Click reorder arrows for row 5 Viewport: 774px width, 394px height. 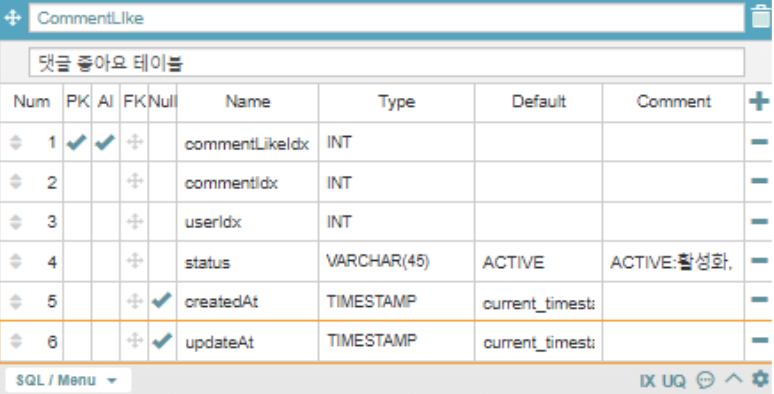[x=16, y=301]
